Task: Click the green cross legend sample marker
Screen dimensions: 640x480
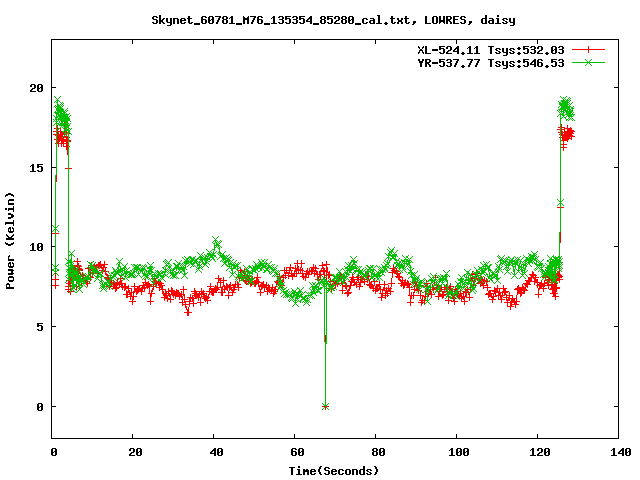Action: [x=588, y=62]
